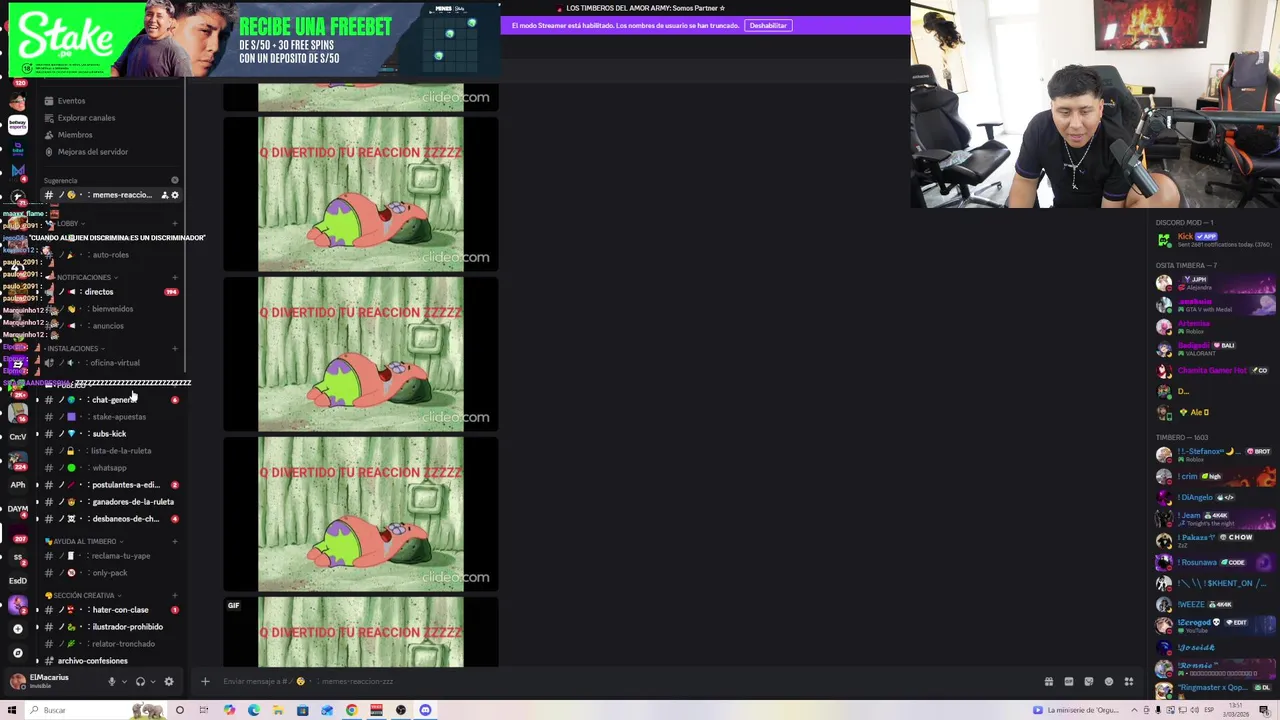Open the lista-de-la-ruleta channel
Image resolution: width=1280 pixels, height=720 pixels.
110,451
